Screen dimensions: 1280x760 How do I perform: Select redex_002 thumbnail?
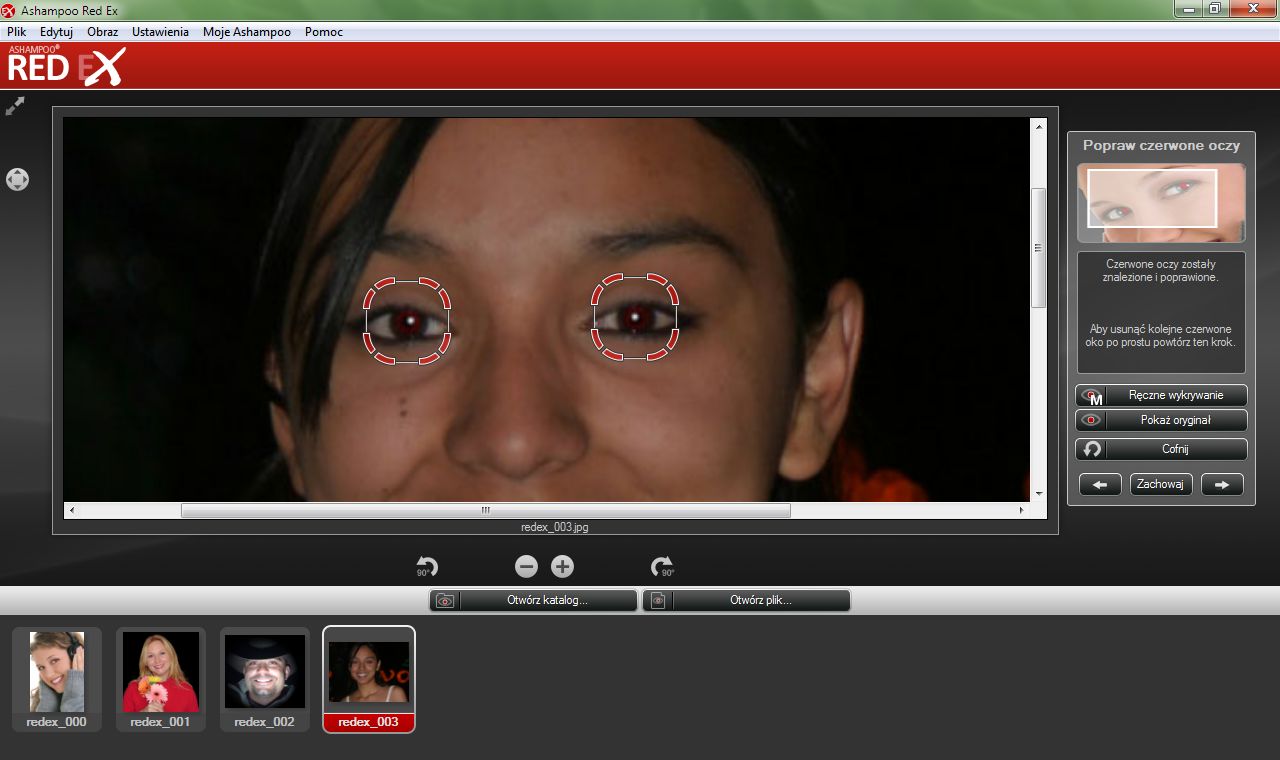point(265,679)
